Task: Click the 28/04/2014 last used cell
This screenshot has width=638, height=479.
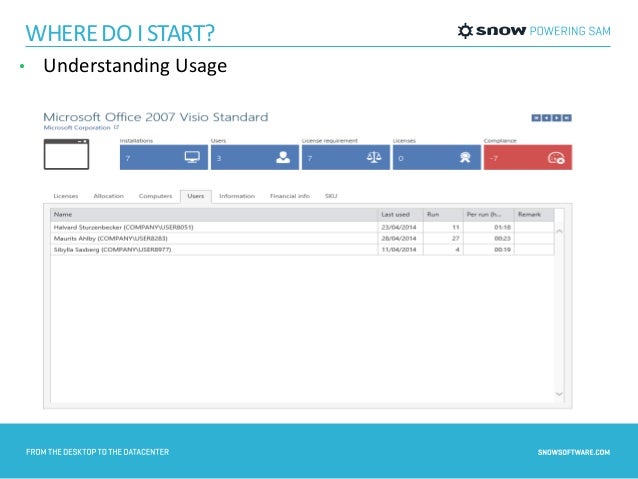Action: pyautogui.click(x=399, y=238)
